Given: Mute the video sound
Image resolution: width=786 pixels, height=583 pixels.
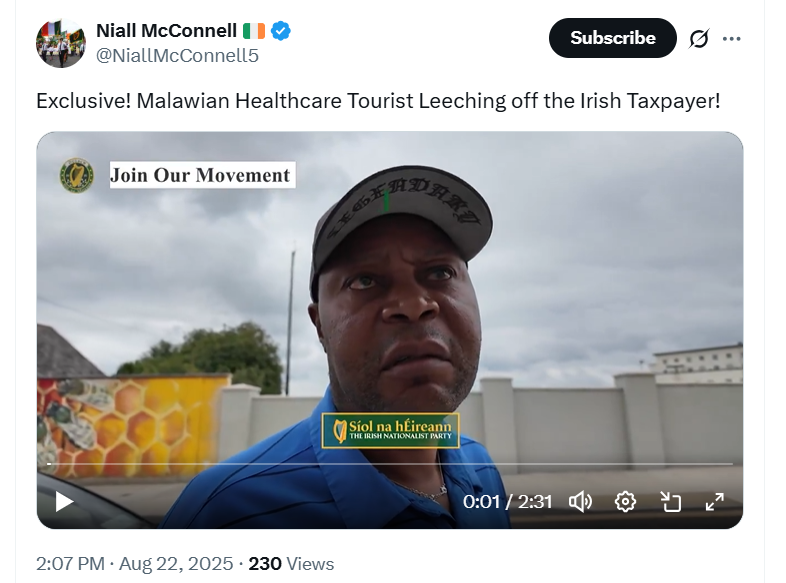Looking at the screenshot, I should pos(580,501).
